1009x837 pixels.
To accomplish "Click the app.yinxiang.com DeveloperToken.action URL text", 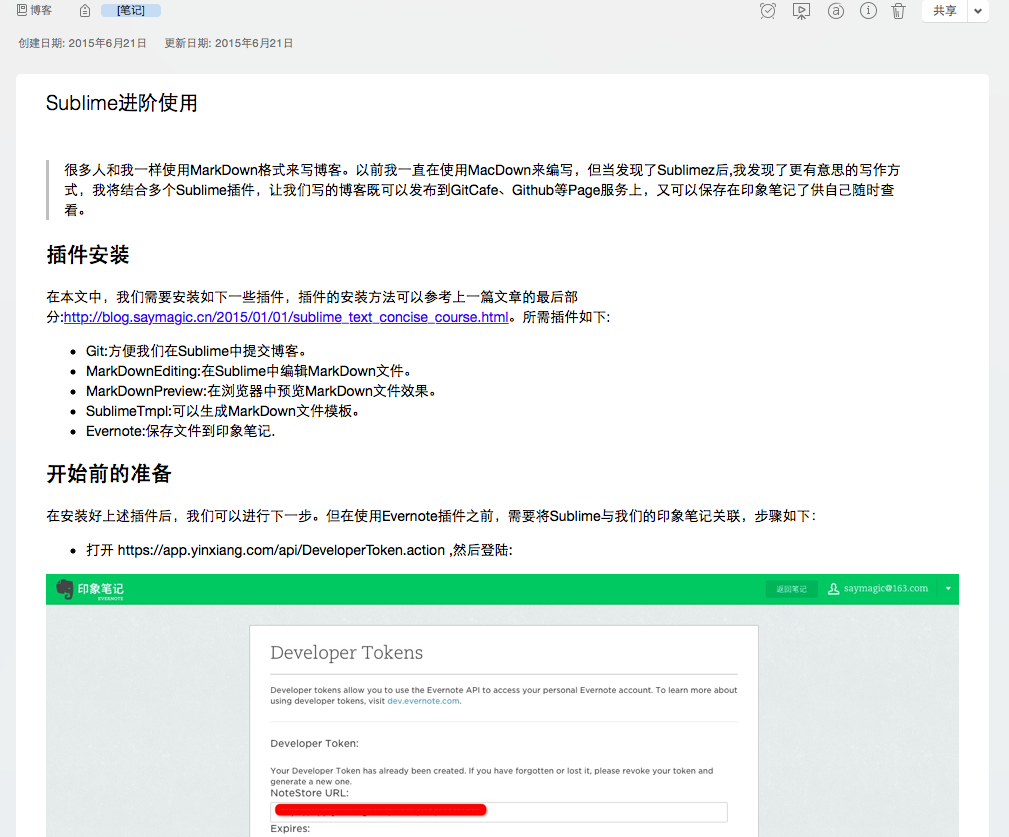I will pyautogui.click(x=281, y=550).
